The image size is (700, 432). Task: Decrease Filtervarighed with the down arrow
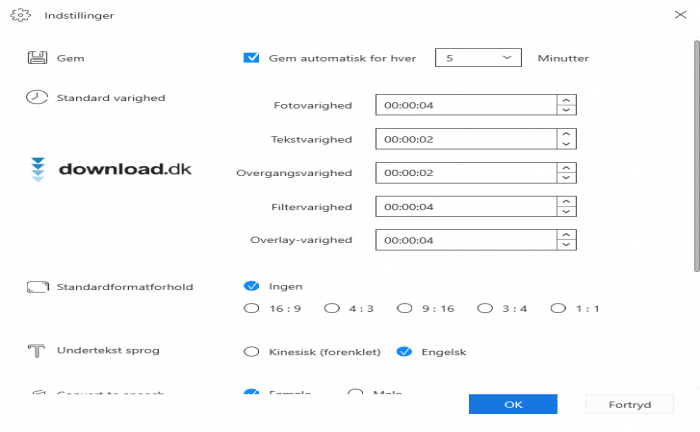[x=567, y=212]
